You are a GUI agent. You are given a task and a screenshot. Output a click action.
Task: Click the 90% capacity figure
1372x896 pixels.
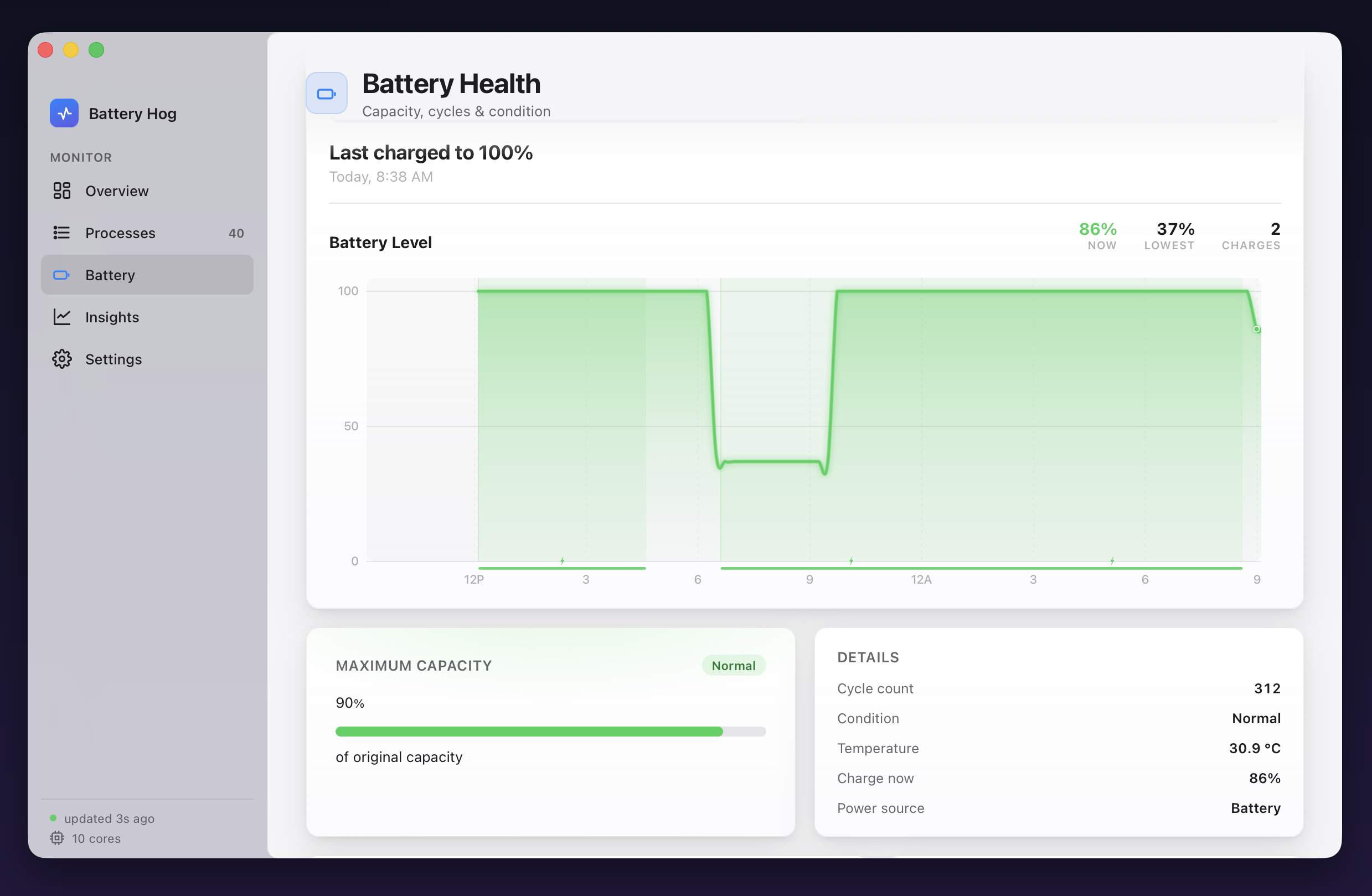click(x=350, y=703)
